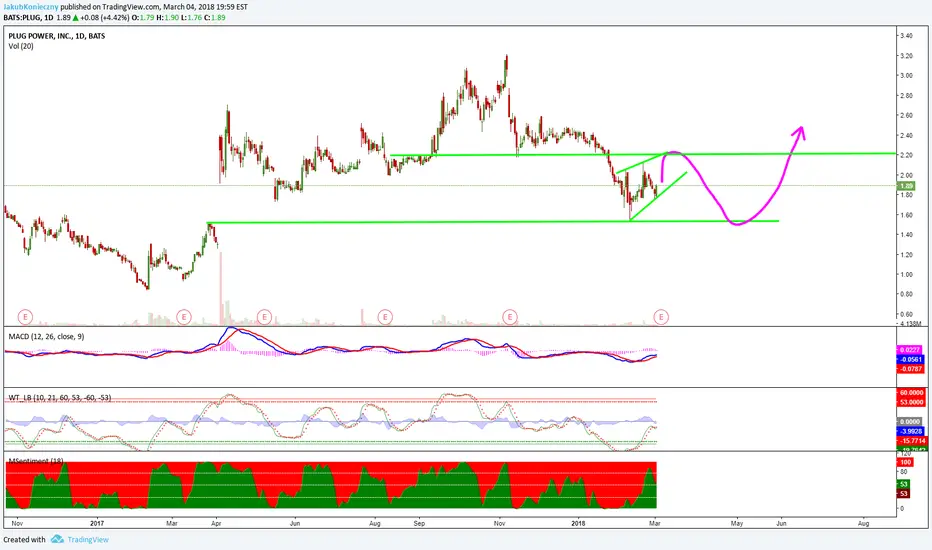Click the earnings E marker between Apr and Jun 2017

[264, 317]
